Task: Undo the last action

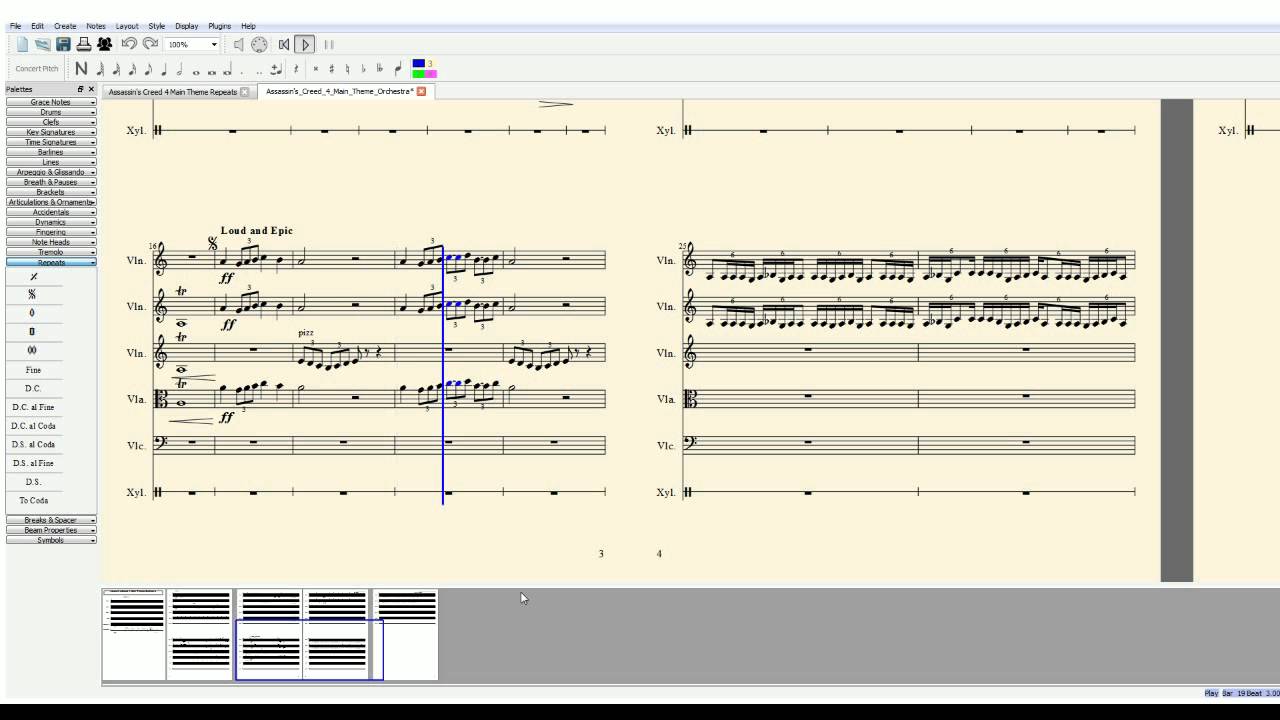Action: (x=129, y=44)
